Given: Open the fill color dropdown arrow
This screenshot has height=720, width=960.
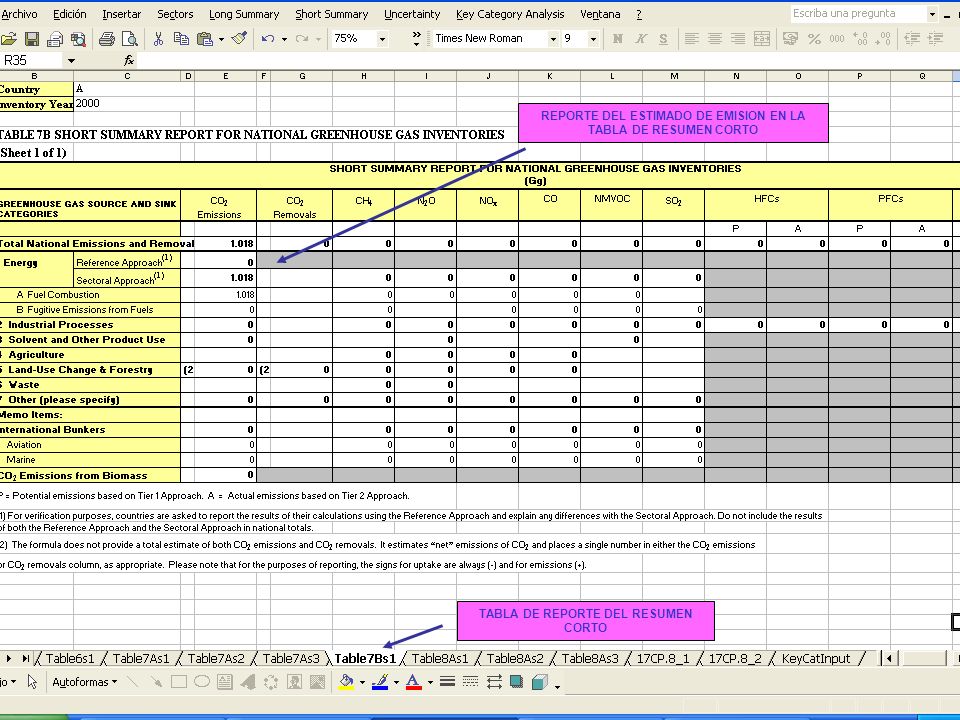Looking at the screenshot, I should (362, 682).
